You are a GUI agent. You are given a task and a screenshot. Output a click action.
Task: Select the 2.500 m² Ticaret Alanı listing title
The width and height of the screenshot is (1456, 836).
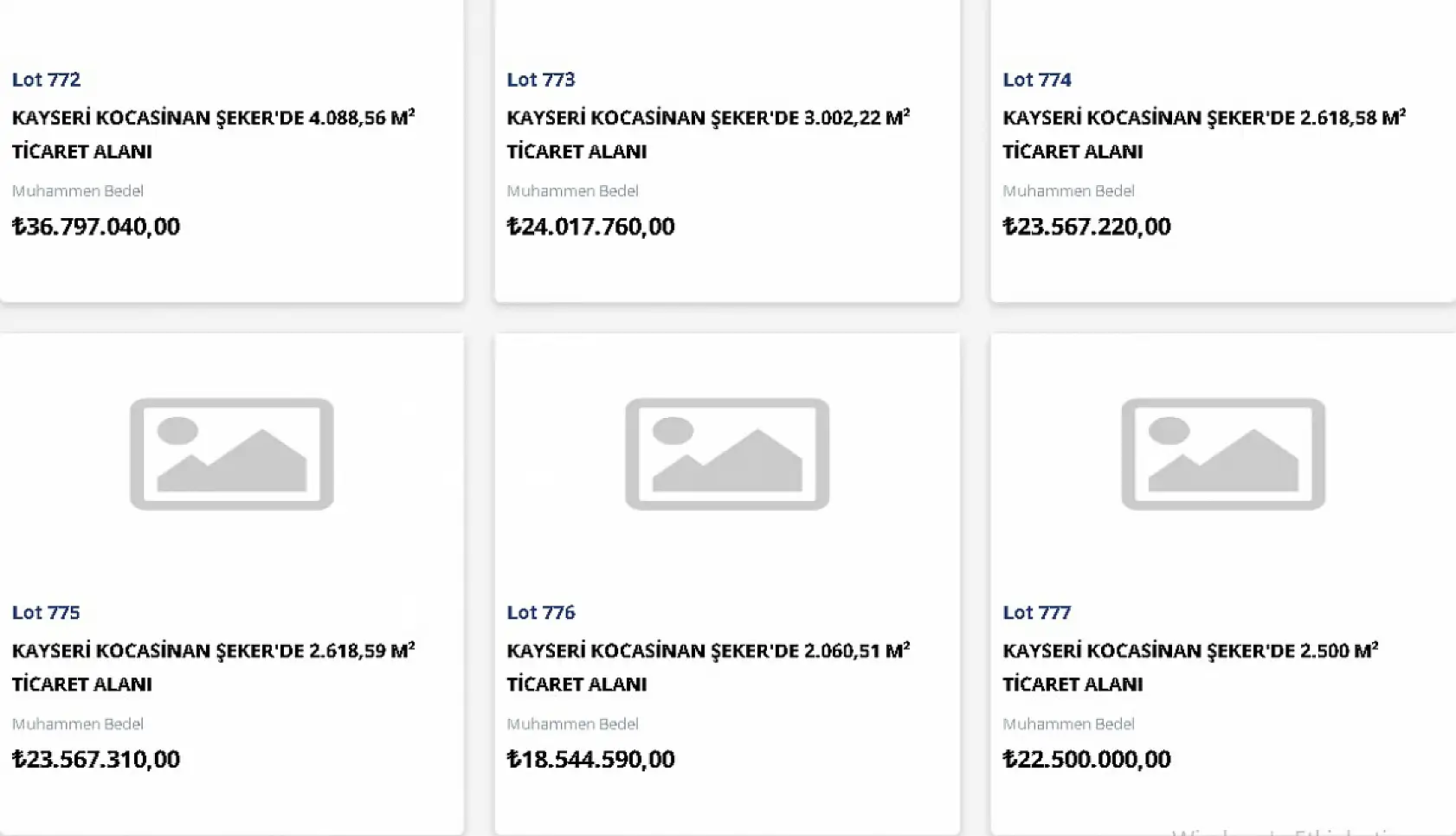coord(1190,666)
